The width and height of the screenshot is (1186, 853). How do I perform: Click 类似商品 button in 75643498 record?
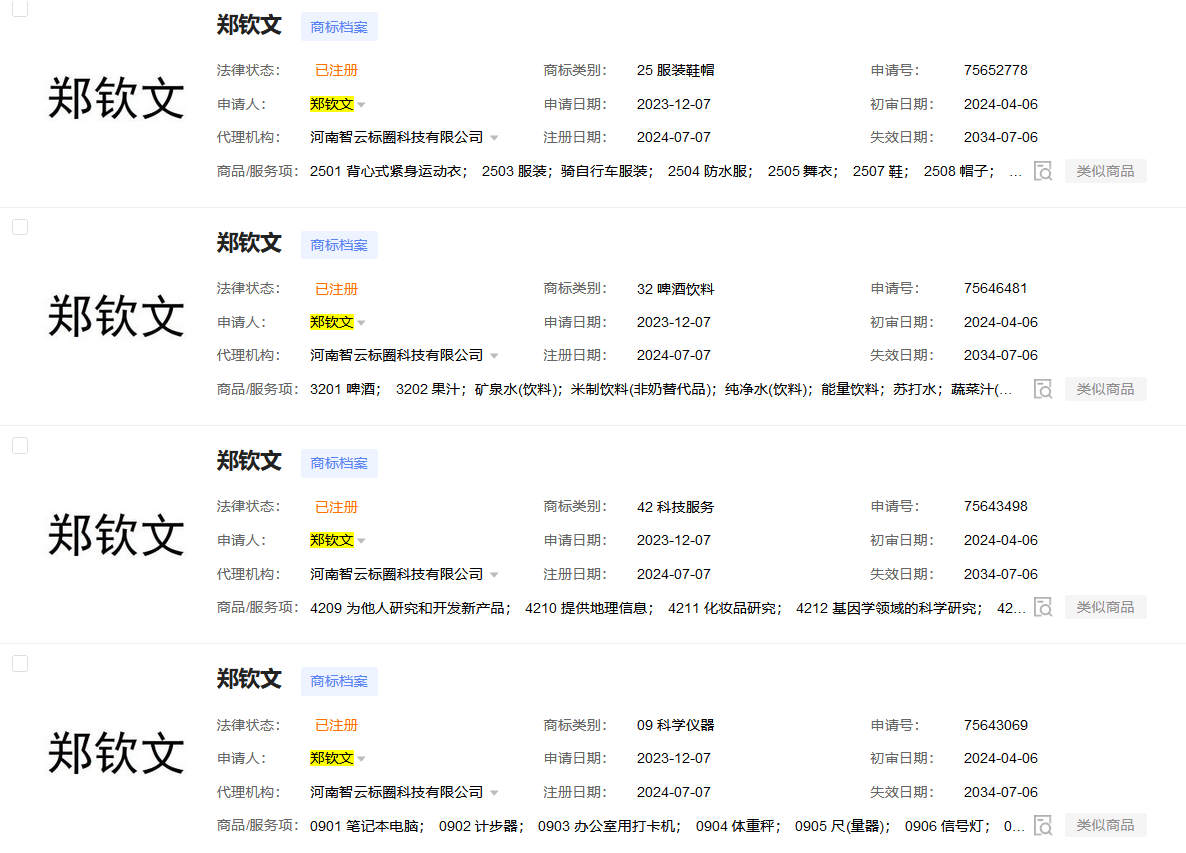pyautogui.click(x=1105, y=606)
